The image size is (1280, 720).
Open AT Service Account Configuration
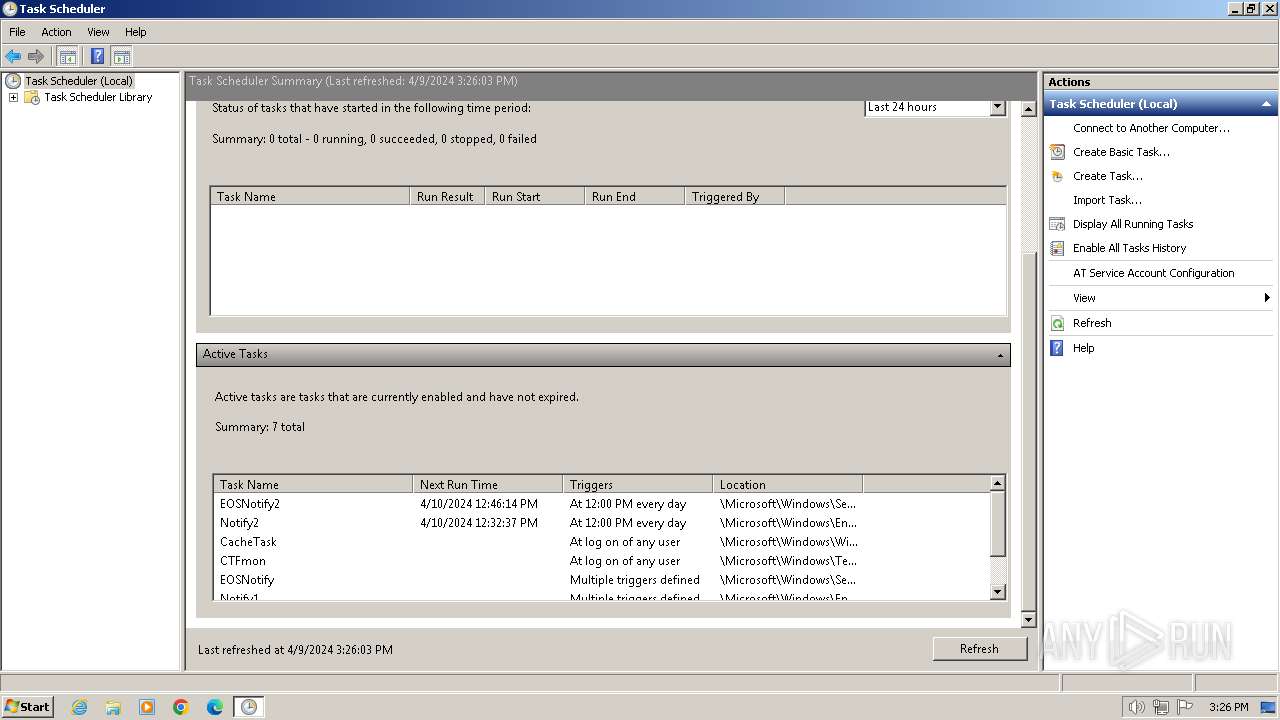tap(1153, 273)
